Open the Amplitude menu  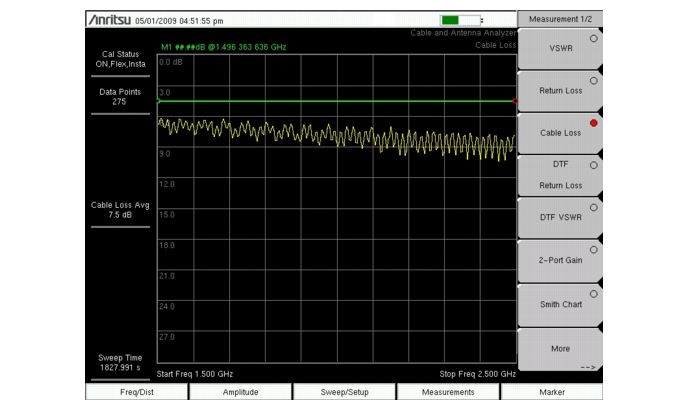pos(240,392)
